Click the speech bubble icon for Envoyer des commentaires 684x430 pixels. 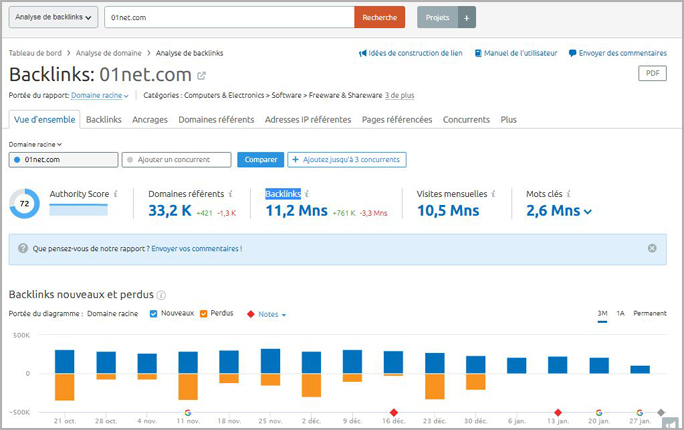572,53
